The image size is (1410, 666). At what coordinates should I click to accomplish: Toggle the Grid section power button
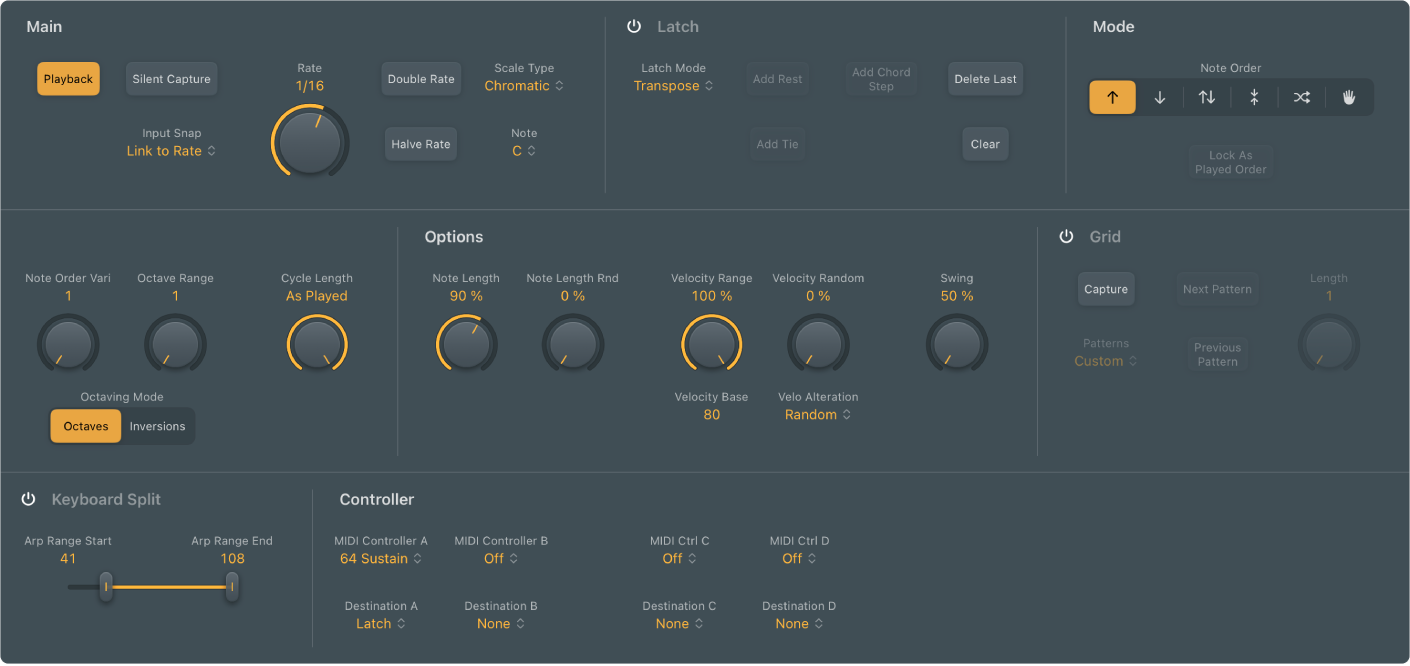click(x=1066, y=236)
